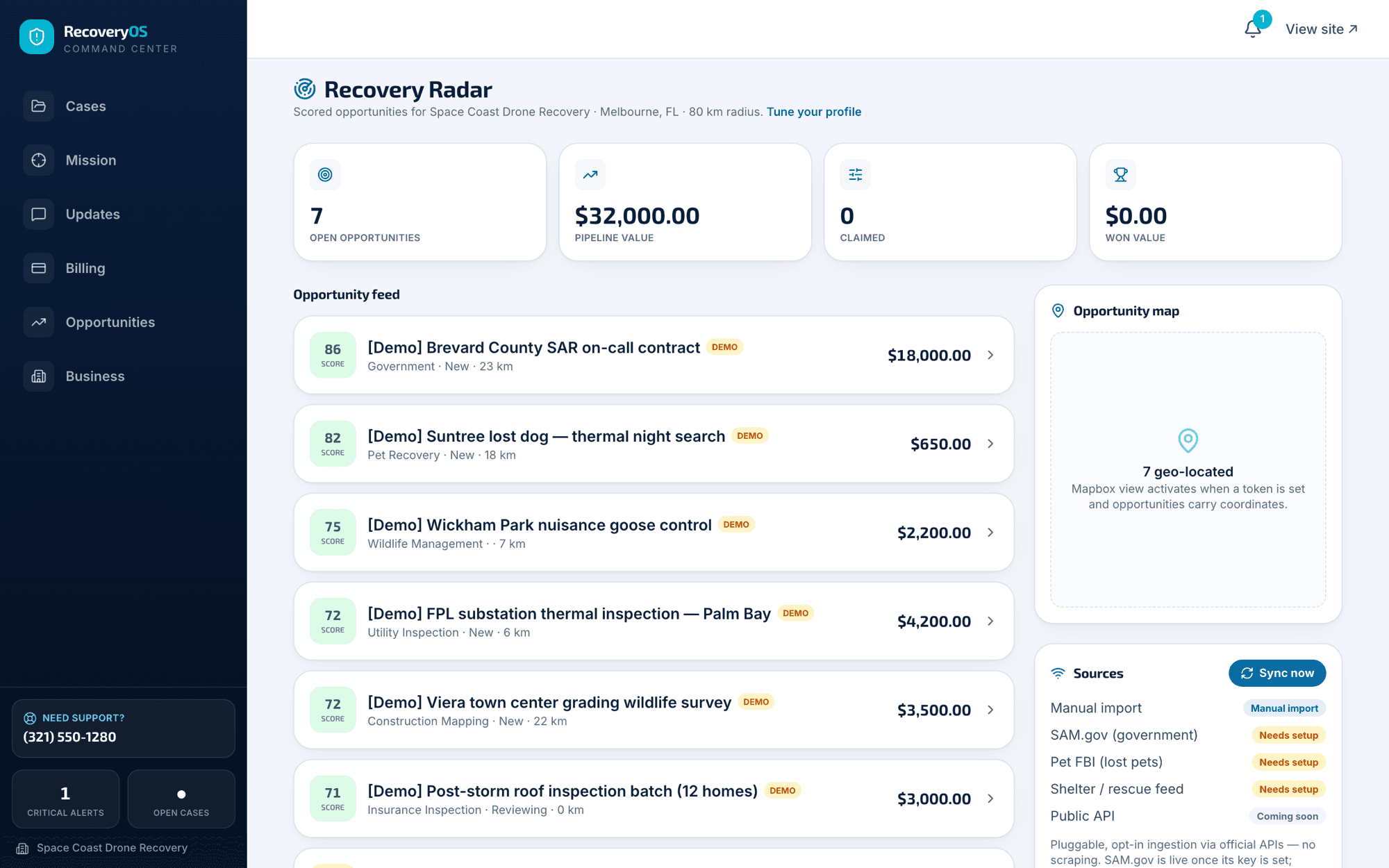Open the Post-storm roof inspection batch title
Screen dimensions: 1389x868
point(563,791)
